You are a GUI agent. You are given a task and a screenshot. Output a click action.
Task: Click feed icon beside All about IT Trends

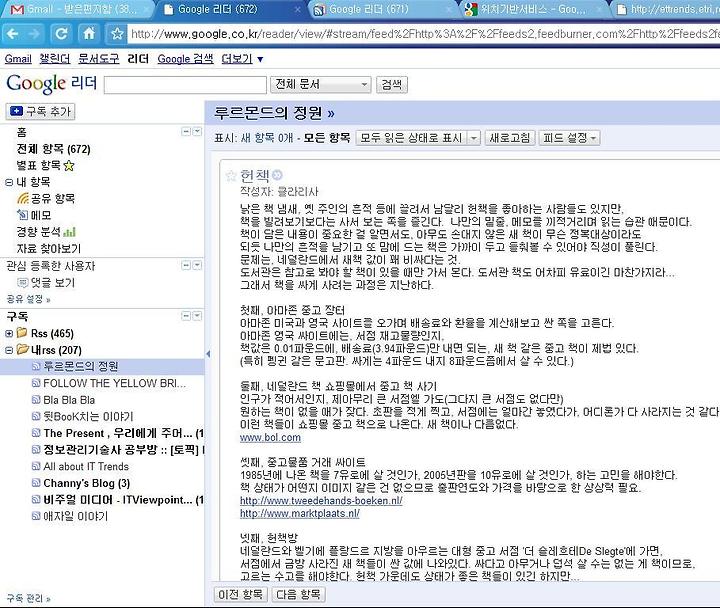tap(36, 466)
